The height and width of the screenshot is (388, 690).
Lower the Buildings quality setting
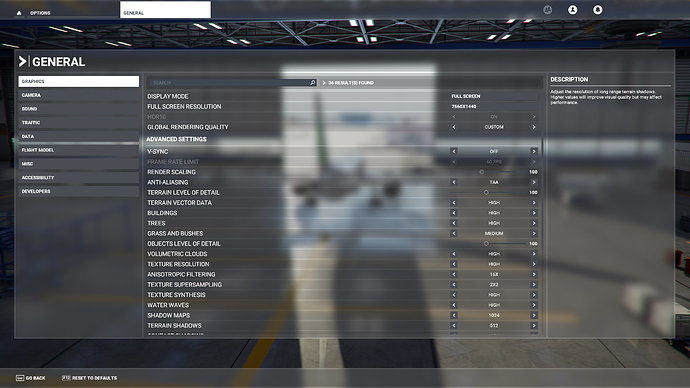coord(454,213)
